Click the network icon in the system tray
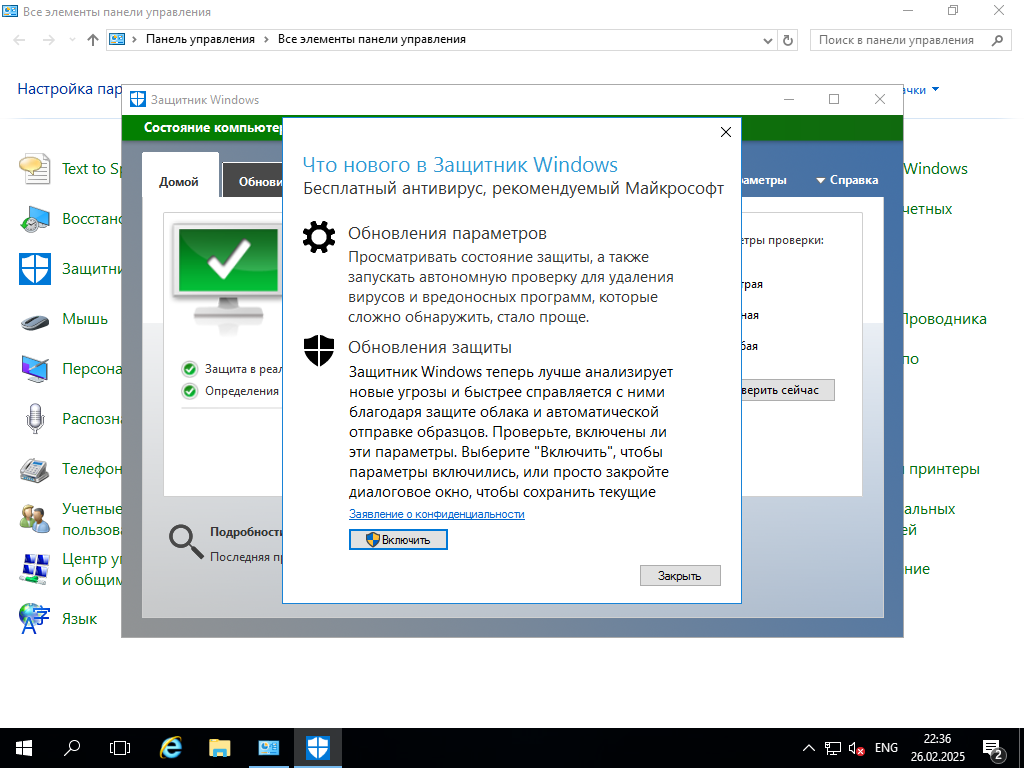 (833, 748)
